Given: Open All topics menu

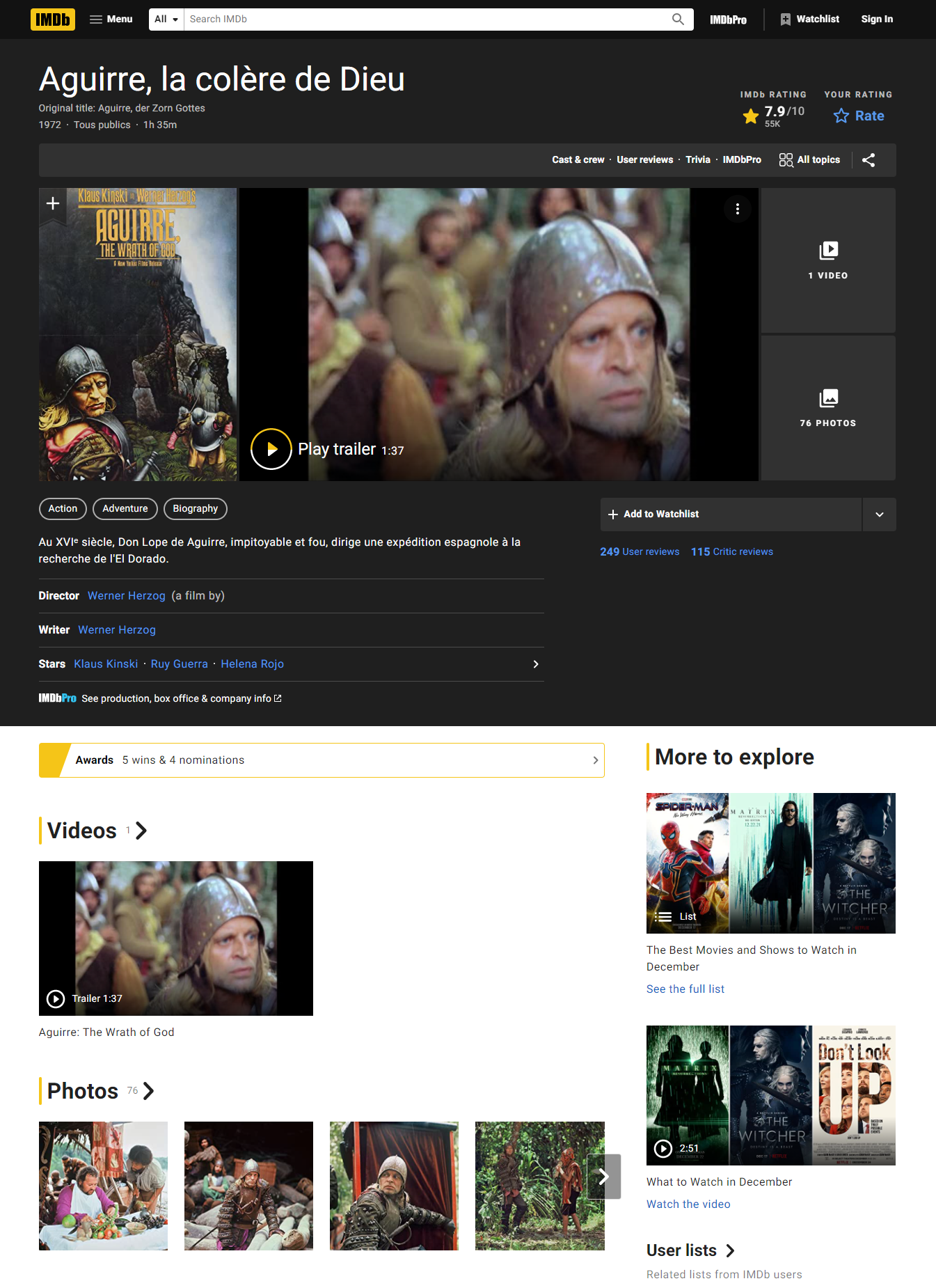Looking at the screenshot, I should pyautogui.click(x=809, y=160).
